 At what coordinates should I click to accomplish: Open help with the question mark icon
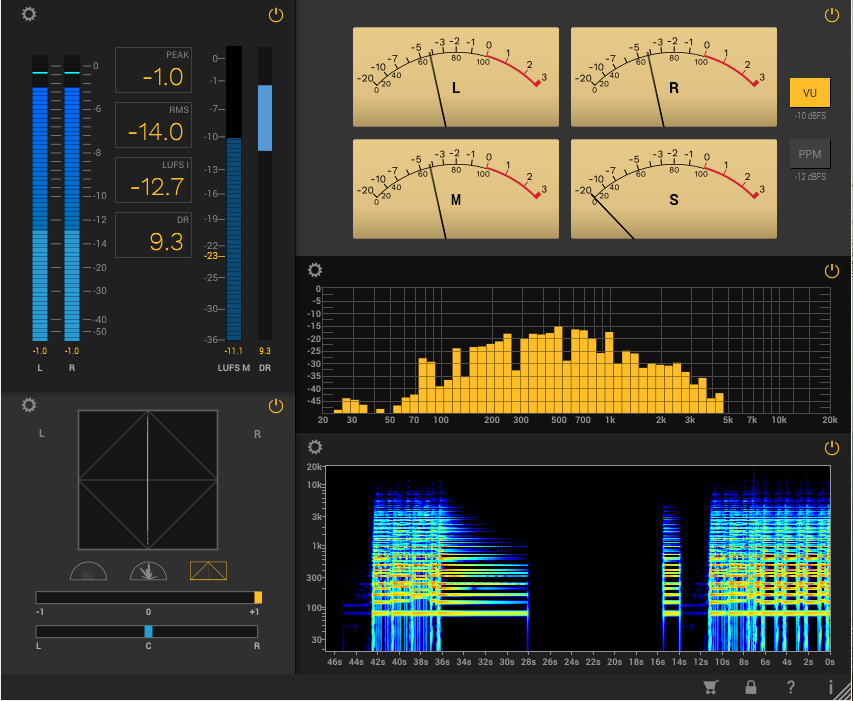pos(790,687)
